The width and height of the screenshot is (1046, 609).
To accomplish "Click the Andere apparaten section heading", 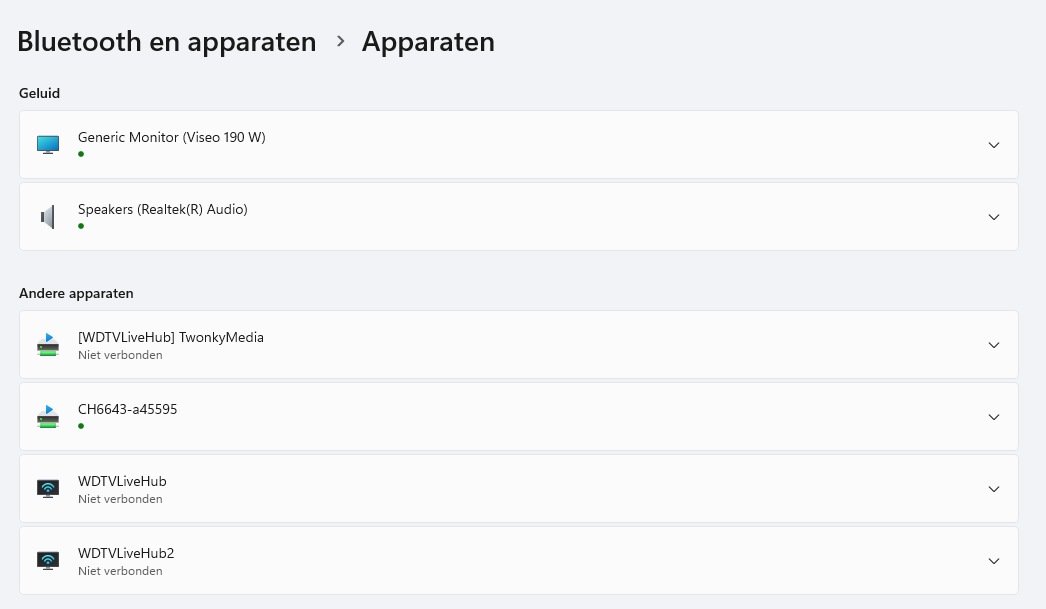I will [x=76, y=293].
